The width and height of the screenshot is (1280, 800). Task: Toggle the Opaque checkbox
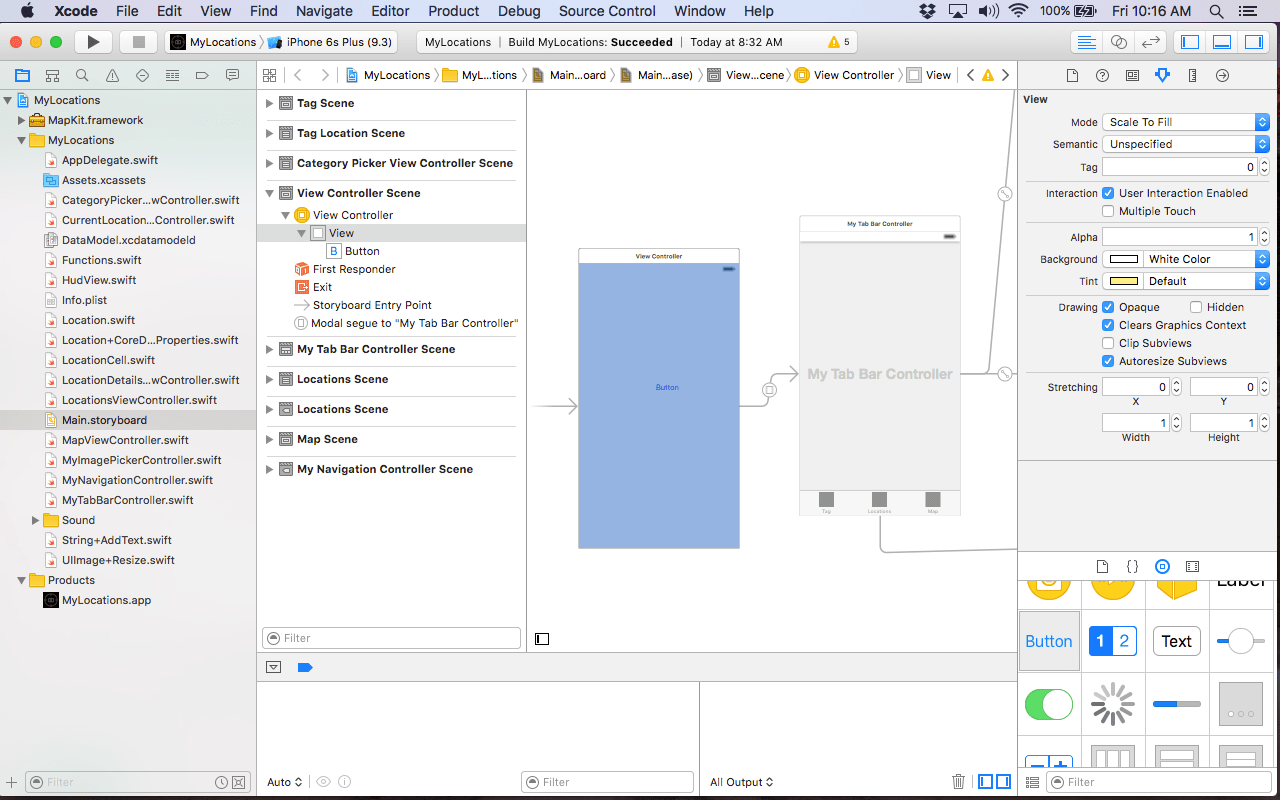(x=1108, y=307)
